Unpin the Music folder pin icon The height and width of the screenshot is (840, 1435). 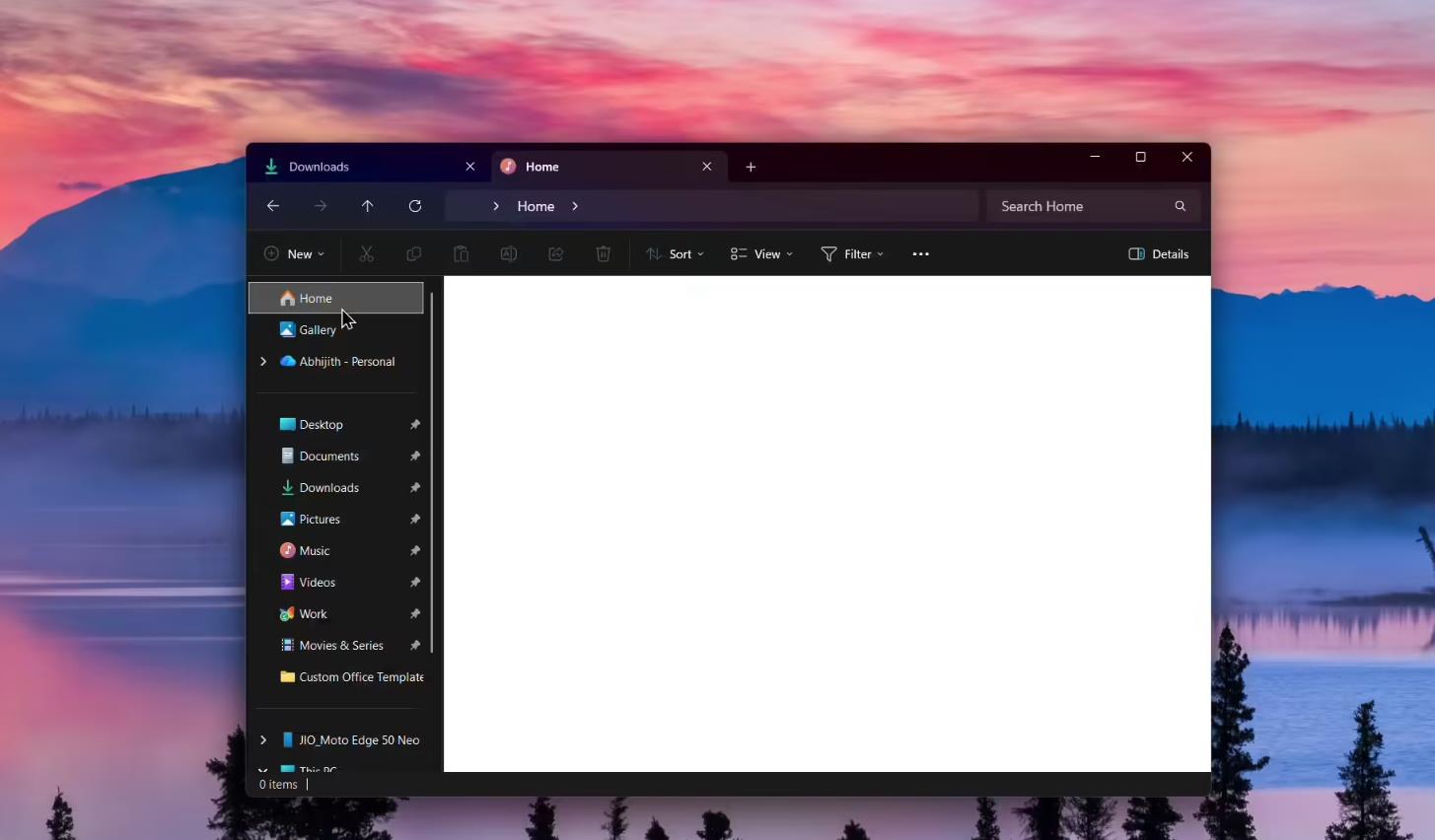click(x=415, y=550)
